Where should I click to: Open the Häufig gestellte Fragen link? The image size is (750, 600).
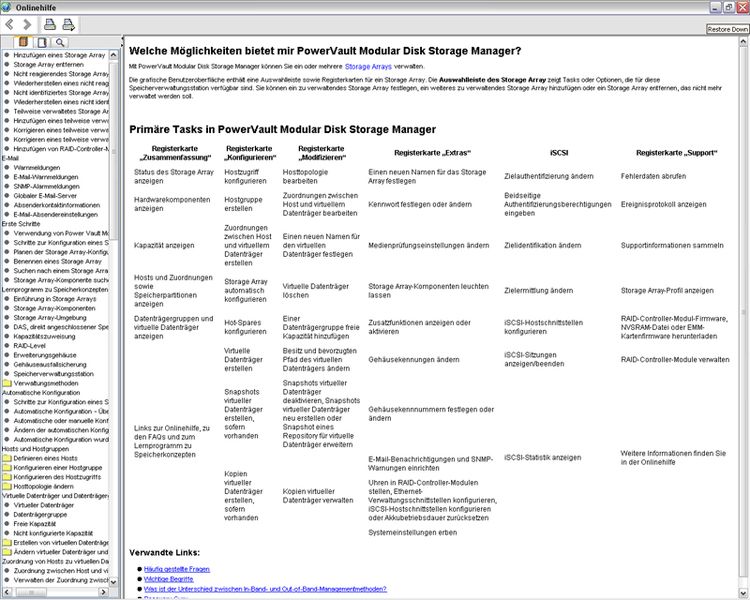click(x=176, y=569)
